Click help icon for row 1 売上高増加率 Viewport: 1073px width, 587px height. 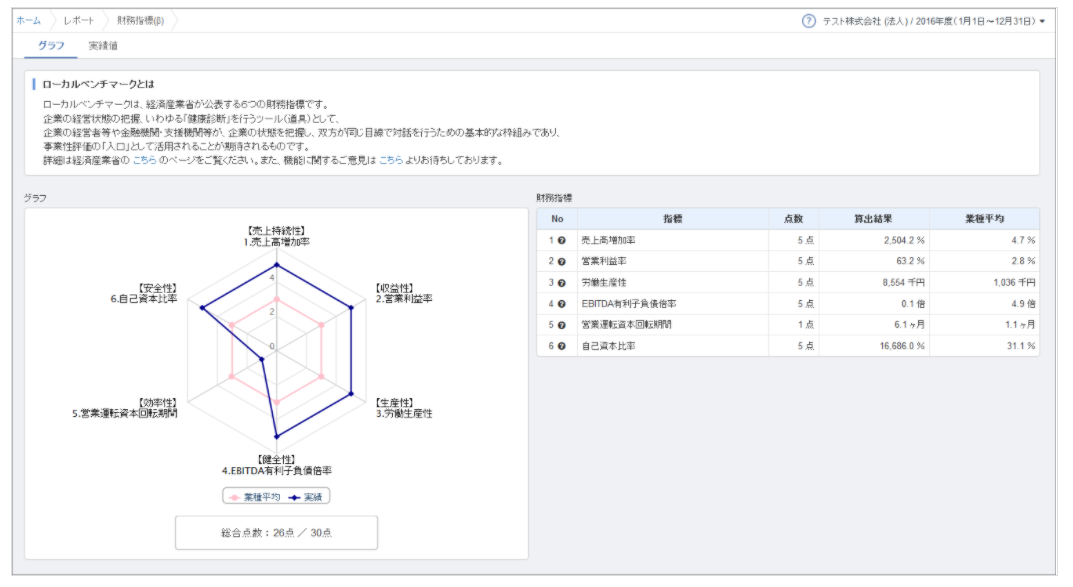click(x=562, y=241)
